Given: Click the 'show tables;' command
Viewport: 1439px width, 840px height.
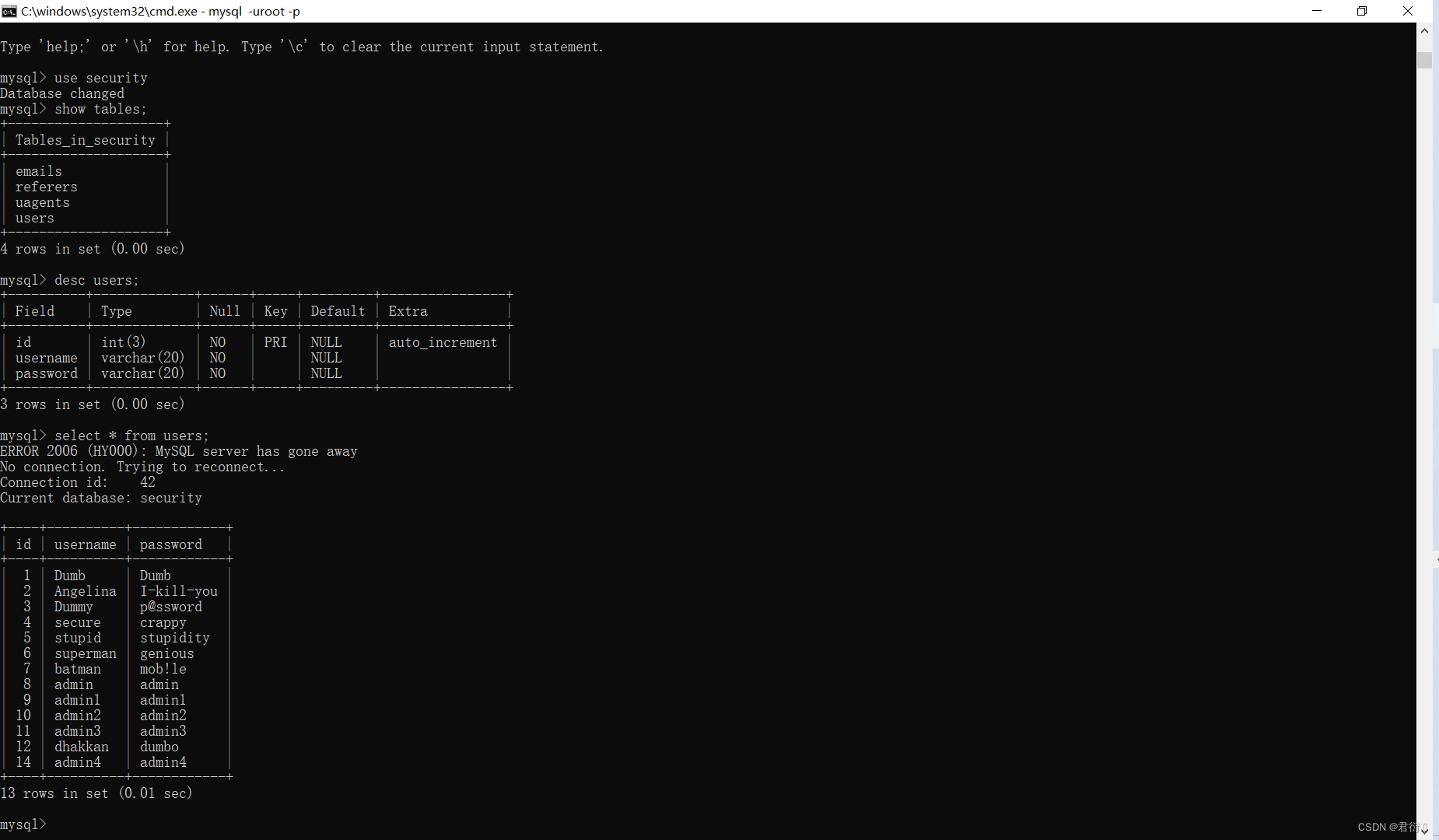Looking at the screenshot, I should [x=100, y=109].
